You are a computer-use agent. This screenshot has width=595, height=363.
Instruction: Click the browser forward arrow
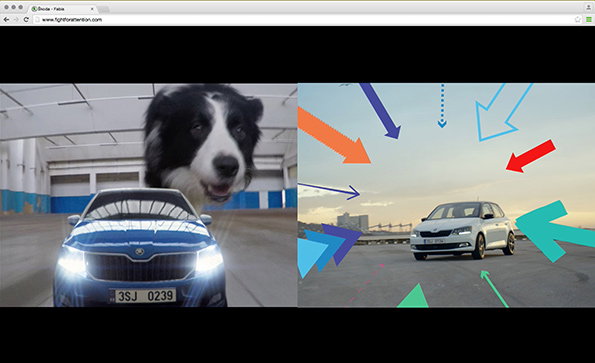16,19
